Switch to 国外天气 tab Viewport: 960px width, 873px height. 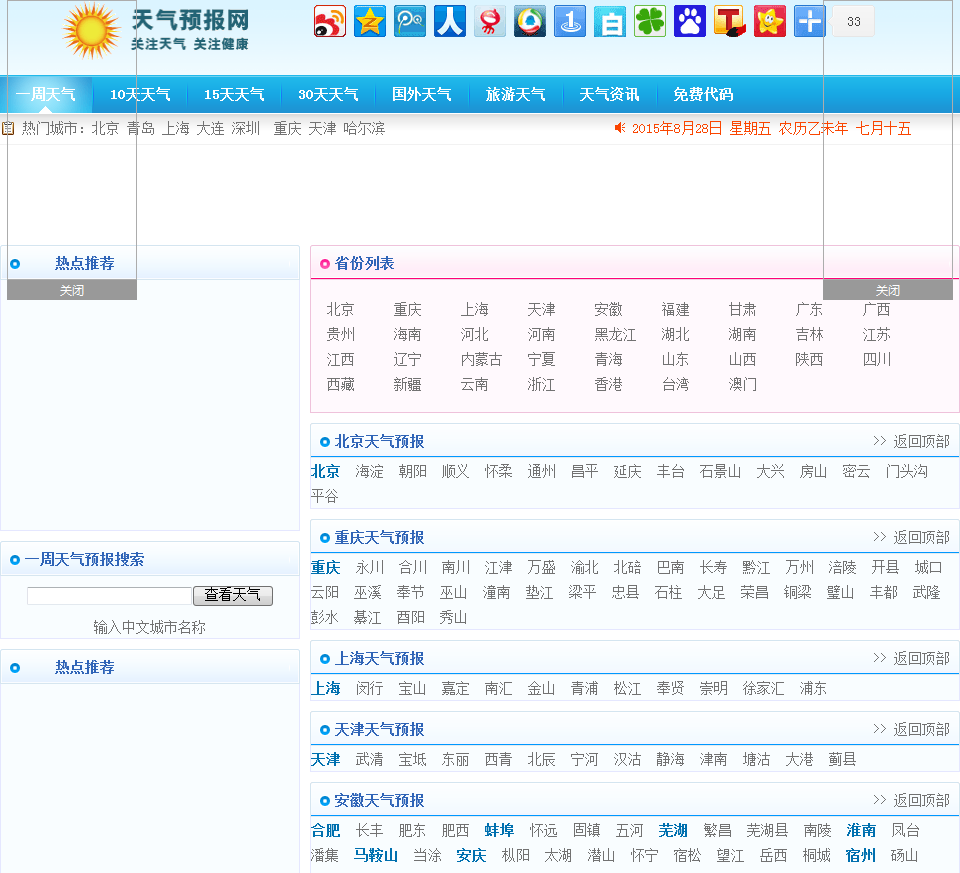pos(421,95)
